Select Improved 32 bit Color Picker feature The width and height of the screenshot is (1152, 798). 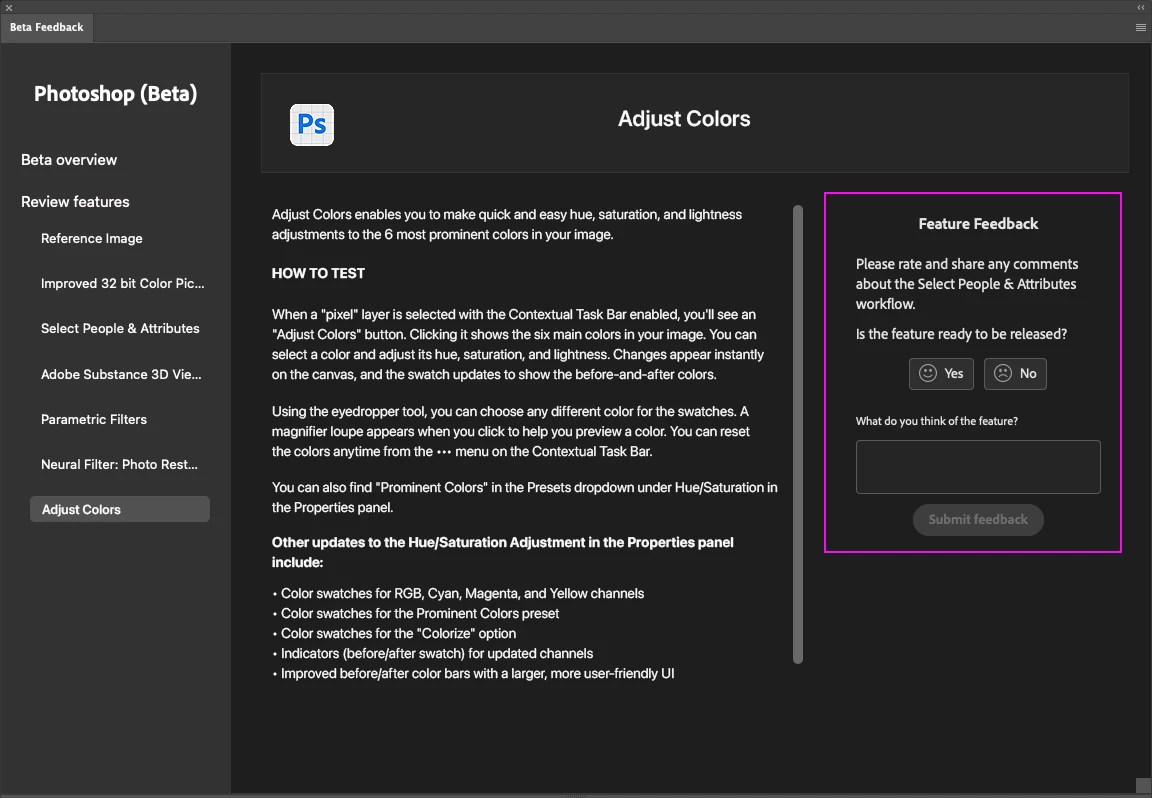coord(123,283)
